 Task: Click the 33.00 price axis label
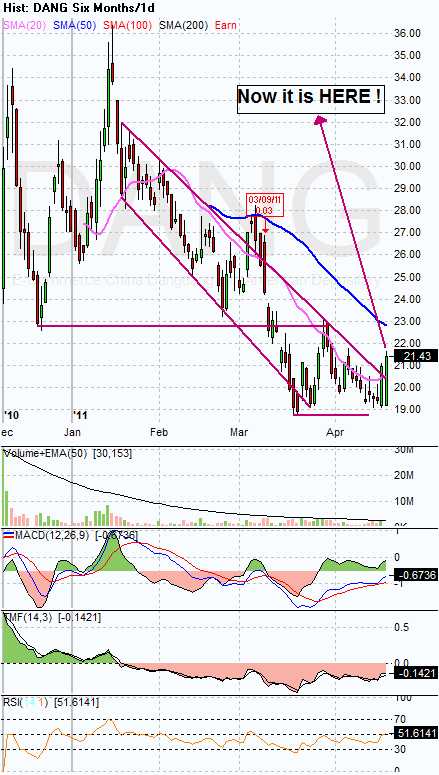click(x=406, y=100)
